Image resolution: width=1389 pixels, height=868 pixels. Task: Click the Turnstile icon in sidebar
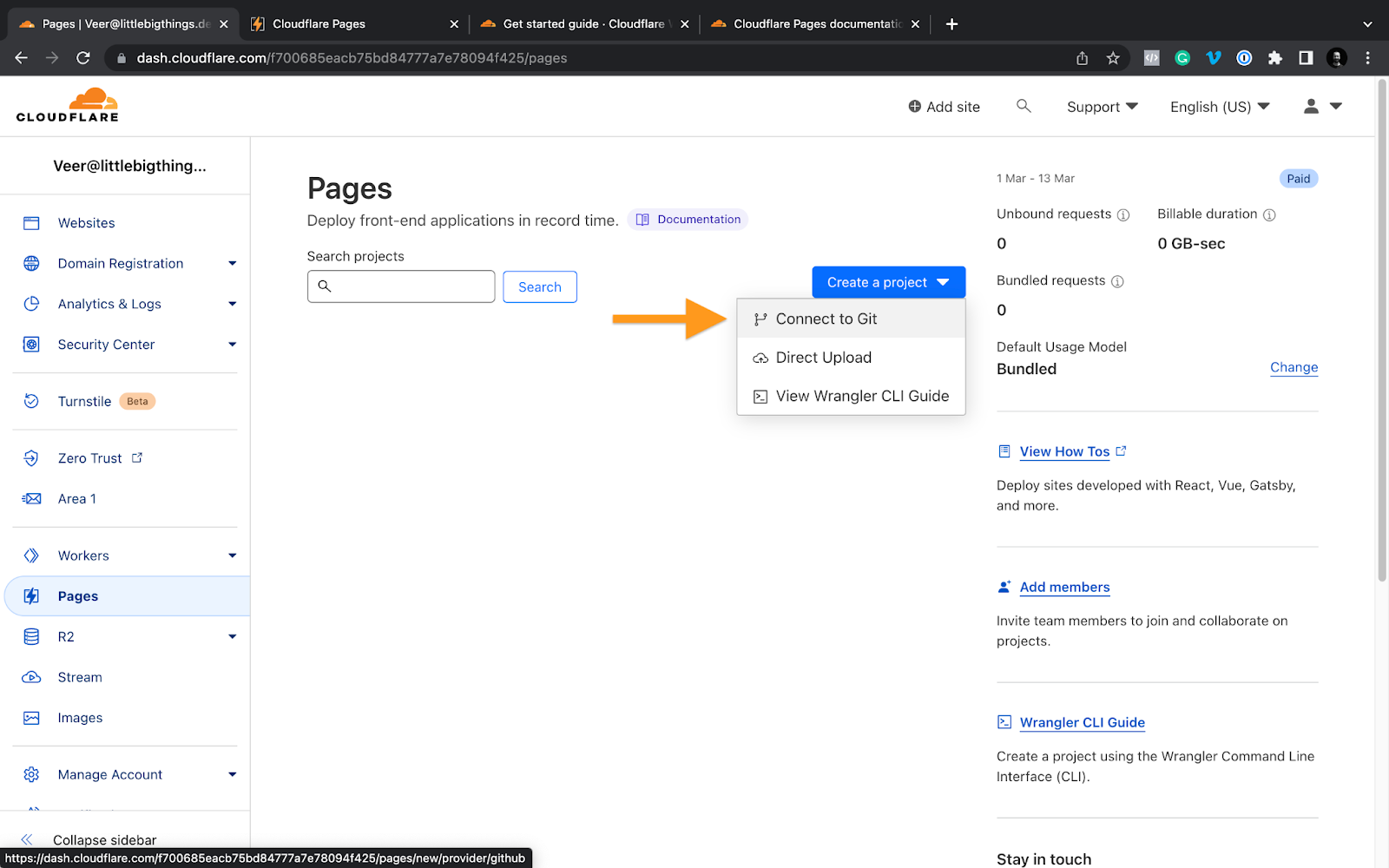pyautogui.click(x=31, y=401)
